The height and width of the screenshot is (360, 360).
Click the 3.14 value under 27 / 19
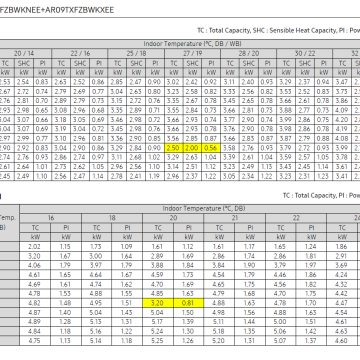tap(174, 167)
